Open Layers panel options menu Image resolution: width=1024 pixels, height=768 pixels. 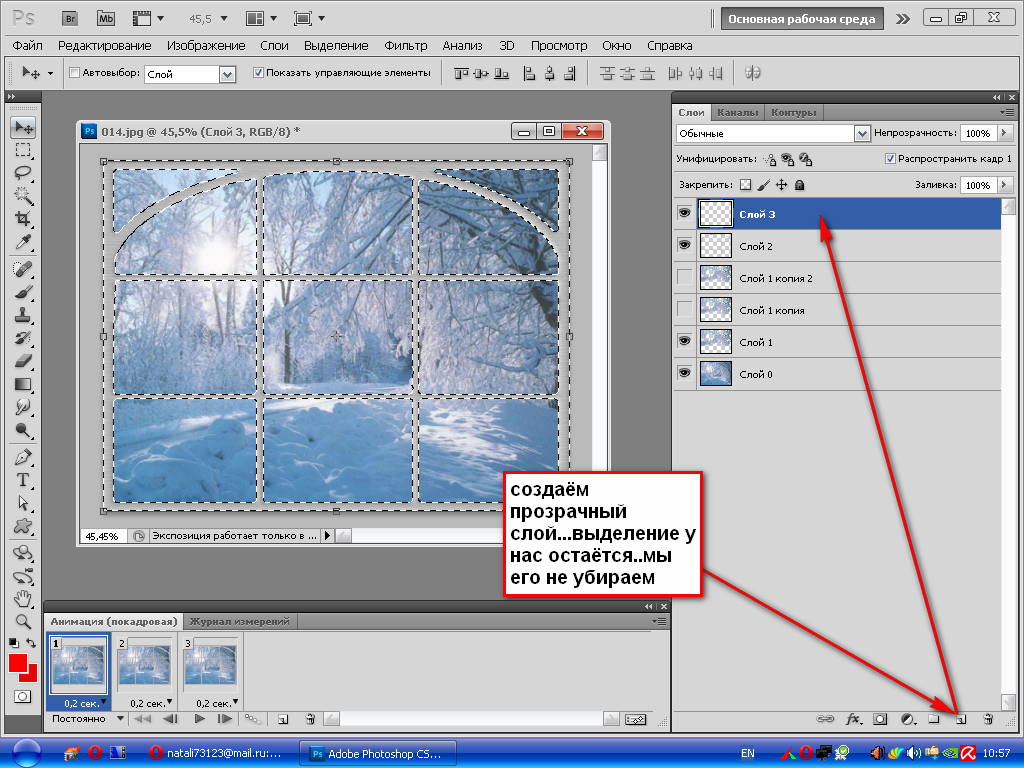tap(1006, 112)
